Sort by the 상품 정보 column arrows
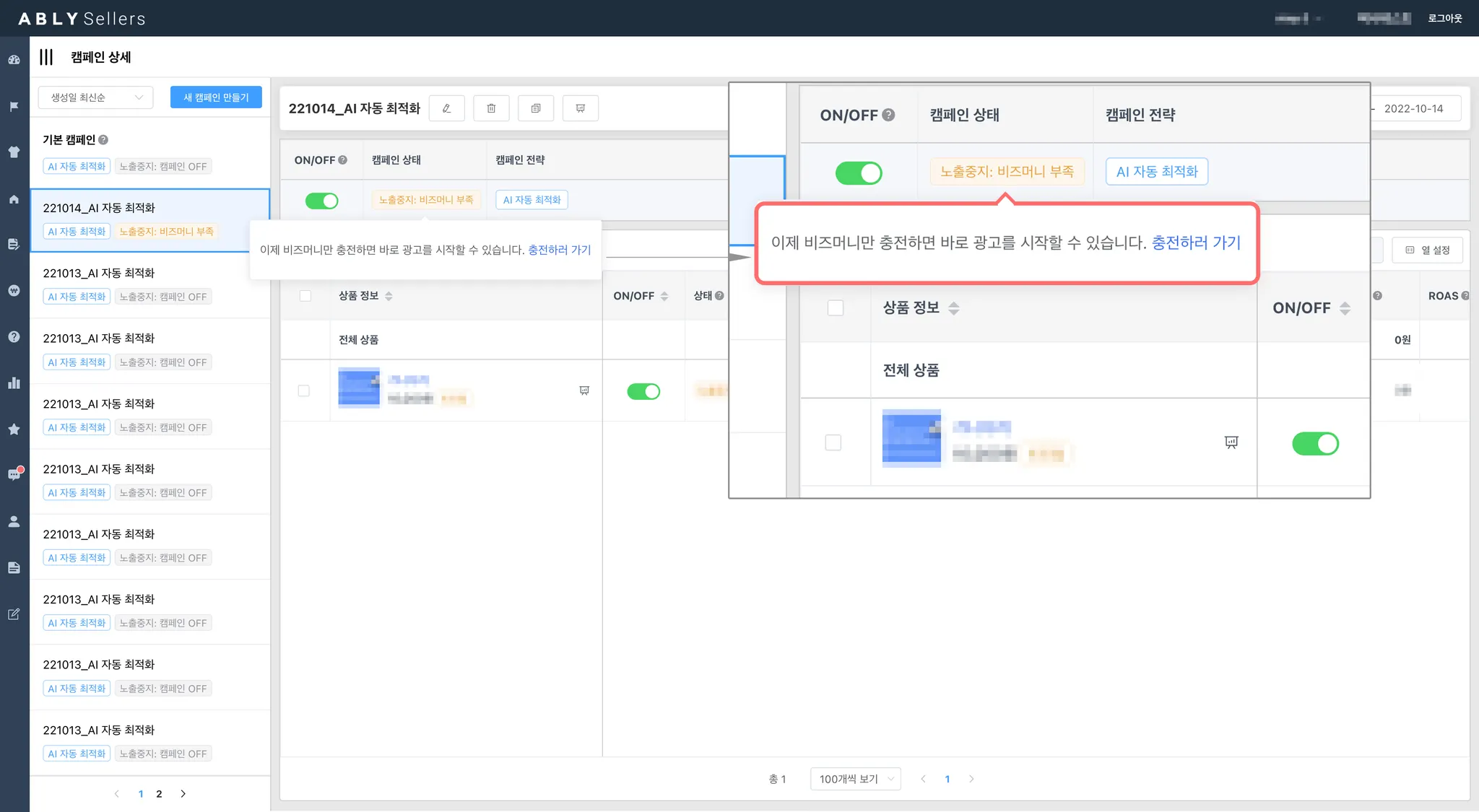 (389, 296)
